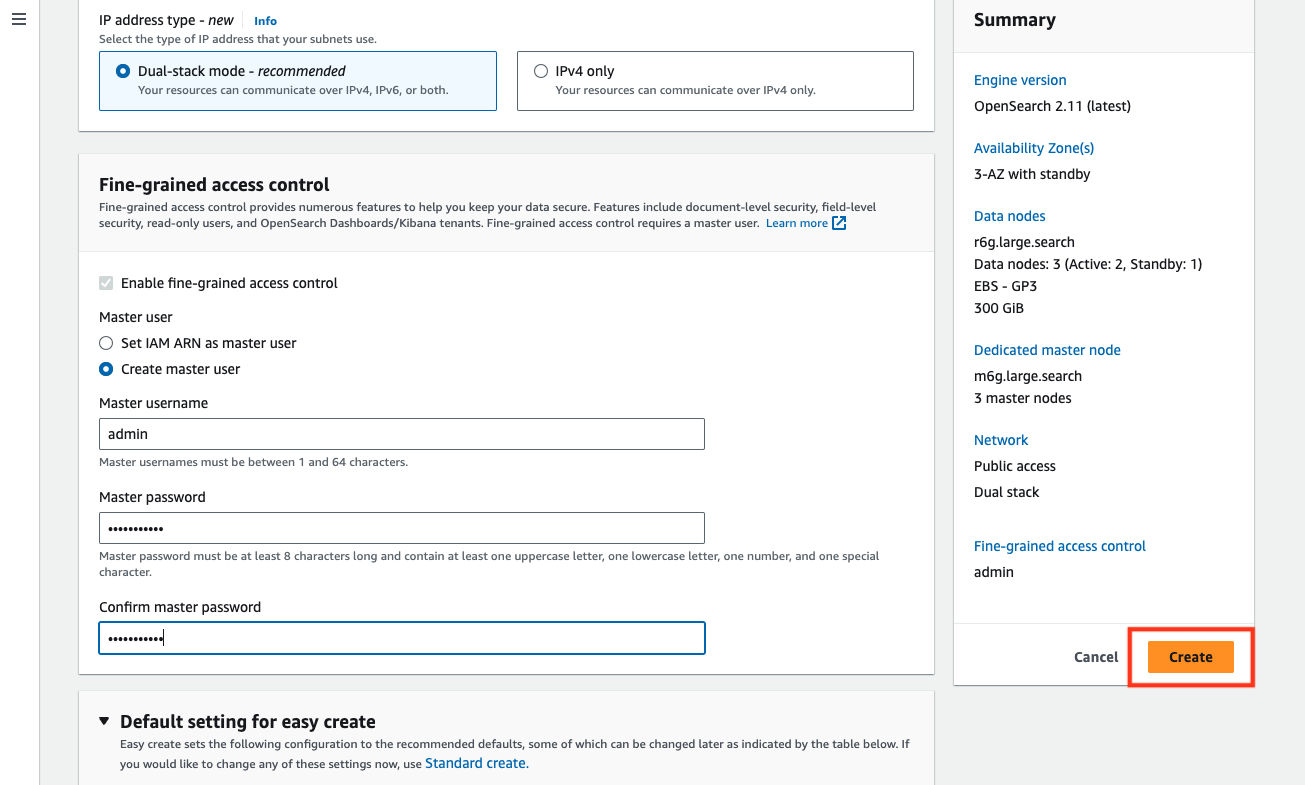This screenshot has width=1305, height=785.
Task: Open Dedicated master node summary link
Action: coord(1047,349)
